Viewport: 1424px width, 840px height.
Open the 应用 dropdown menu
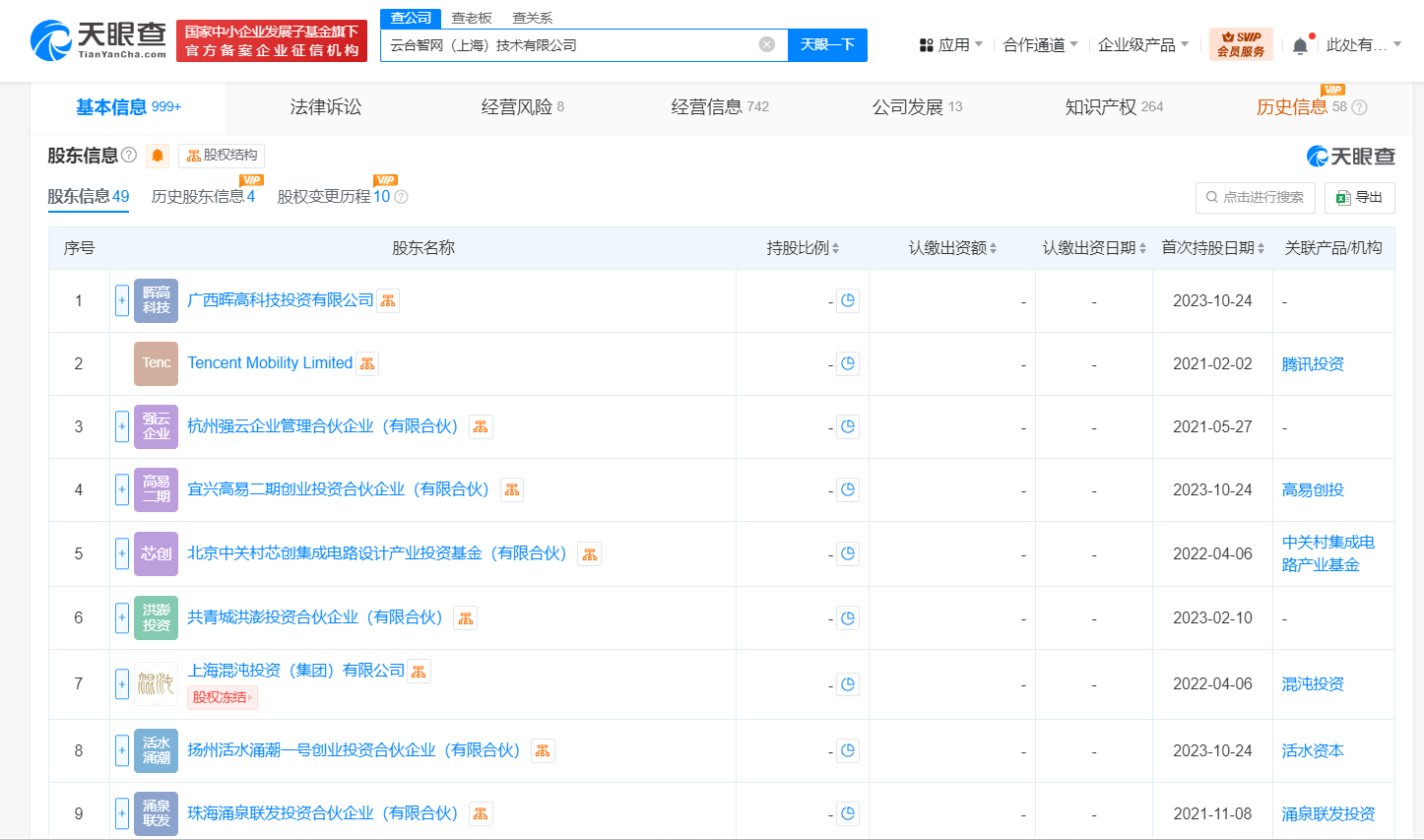click(951, 45)
